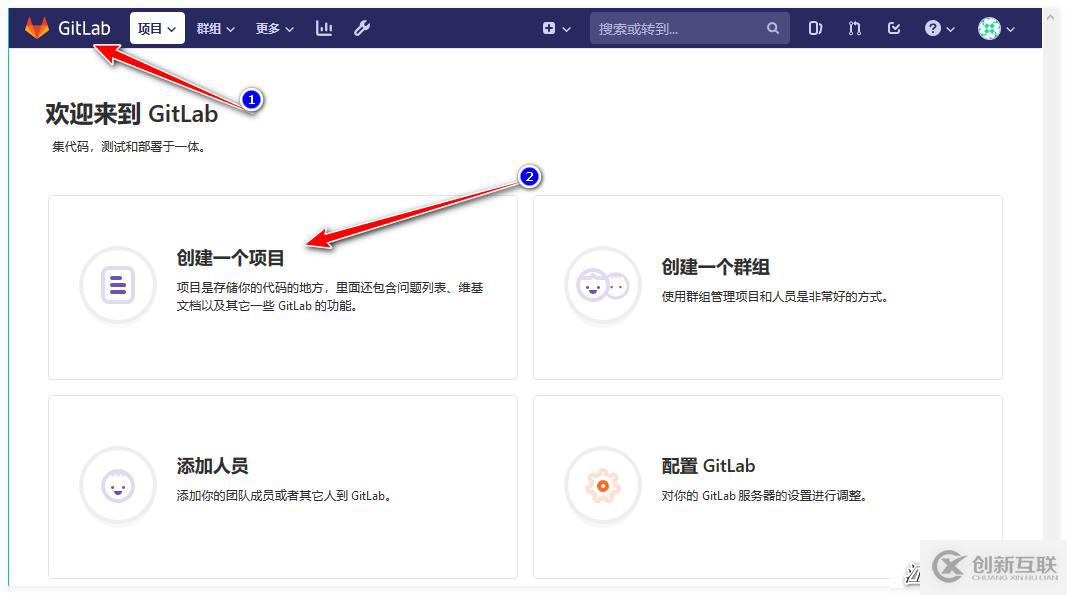Image resolution: width=1067 pixels, height=595 pixels.
Task: Open the analytics chart icon
Action: pos(324,28)
